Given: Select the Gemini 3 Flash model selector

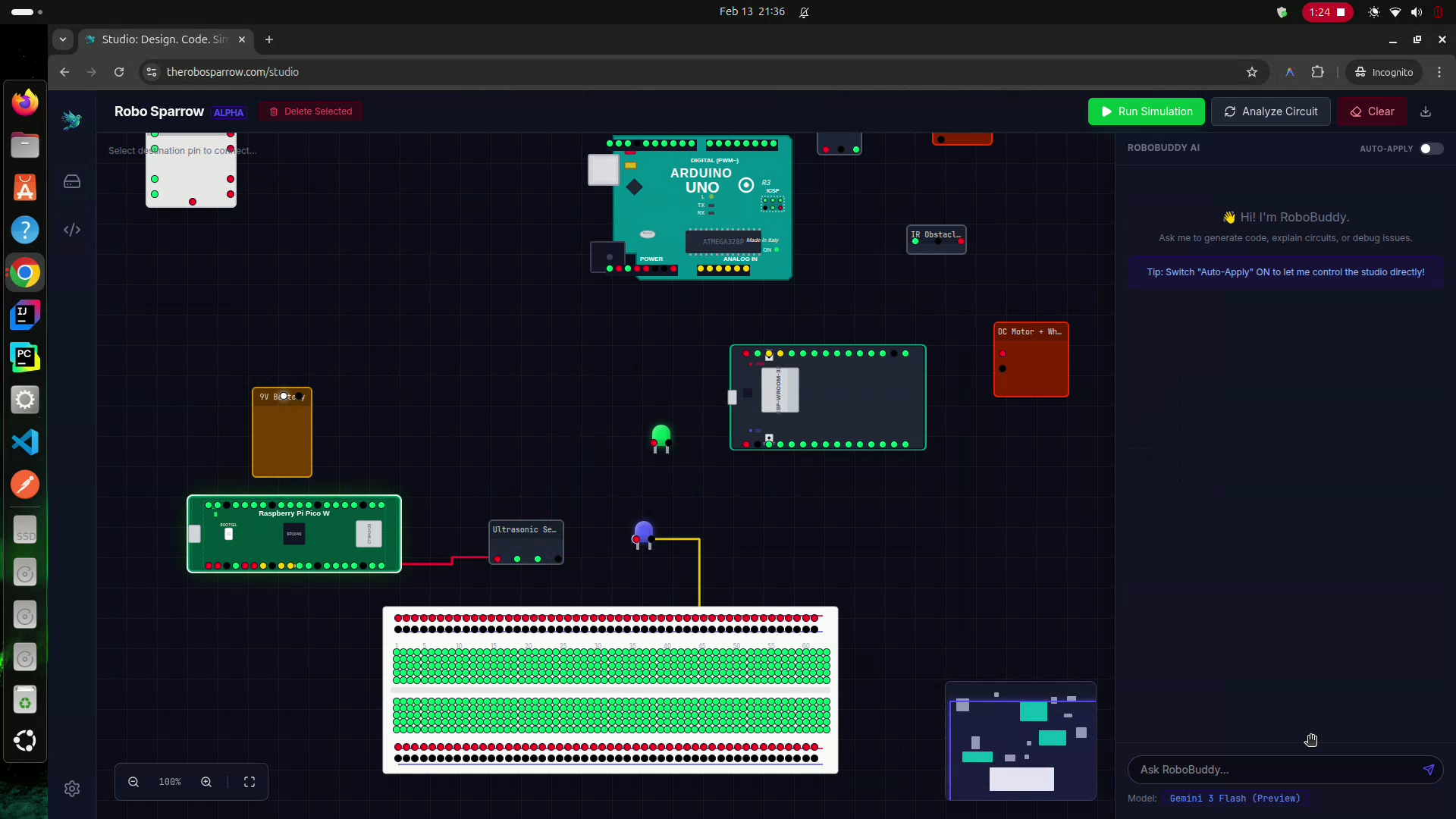Looking at the screenshot, I should [x=1234, y=799].
